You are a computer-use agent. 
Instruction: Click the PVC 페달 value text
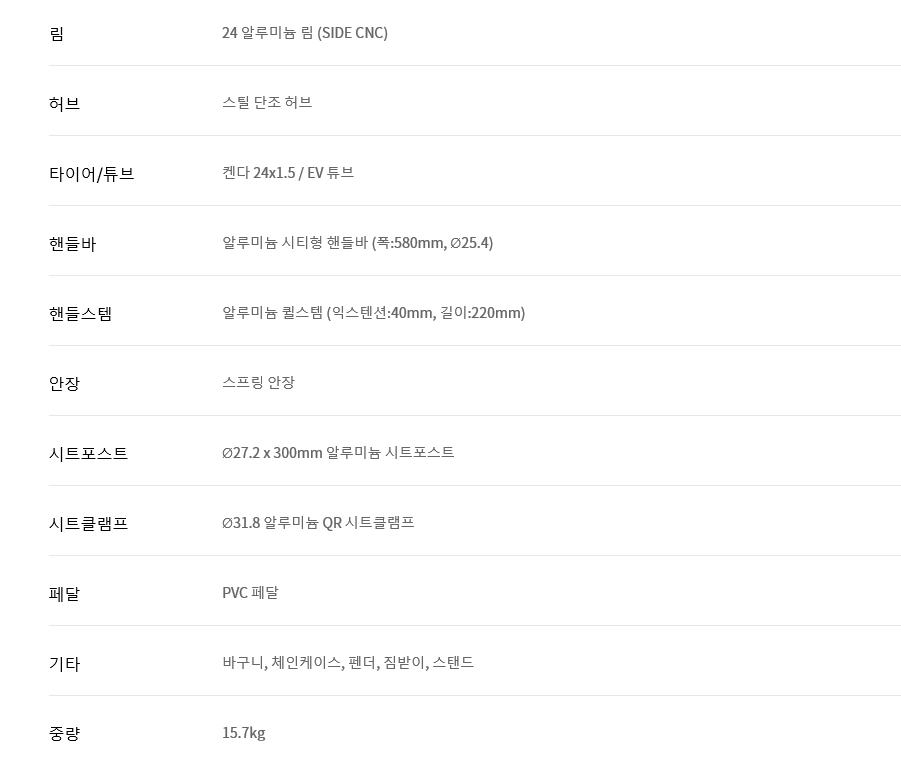250,592
